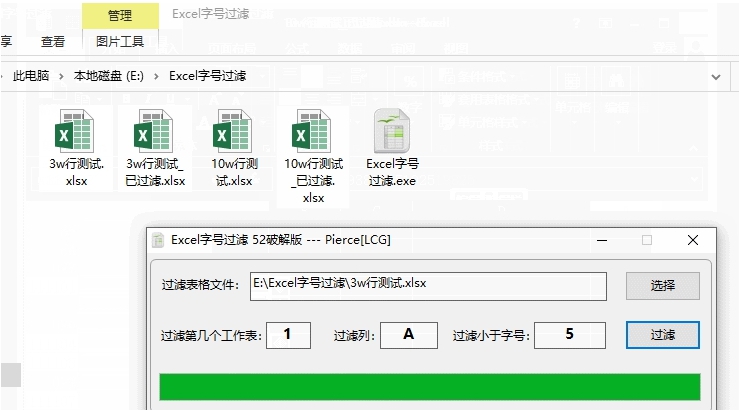Minimize the Excel字号过滤 tool window
The height and width of the screenshot is (410, 739).
tap(602, 240)
